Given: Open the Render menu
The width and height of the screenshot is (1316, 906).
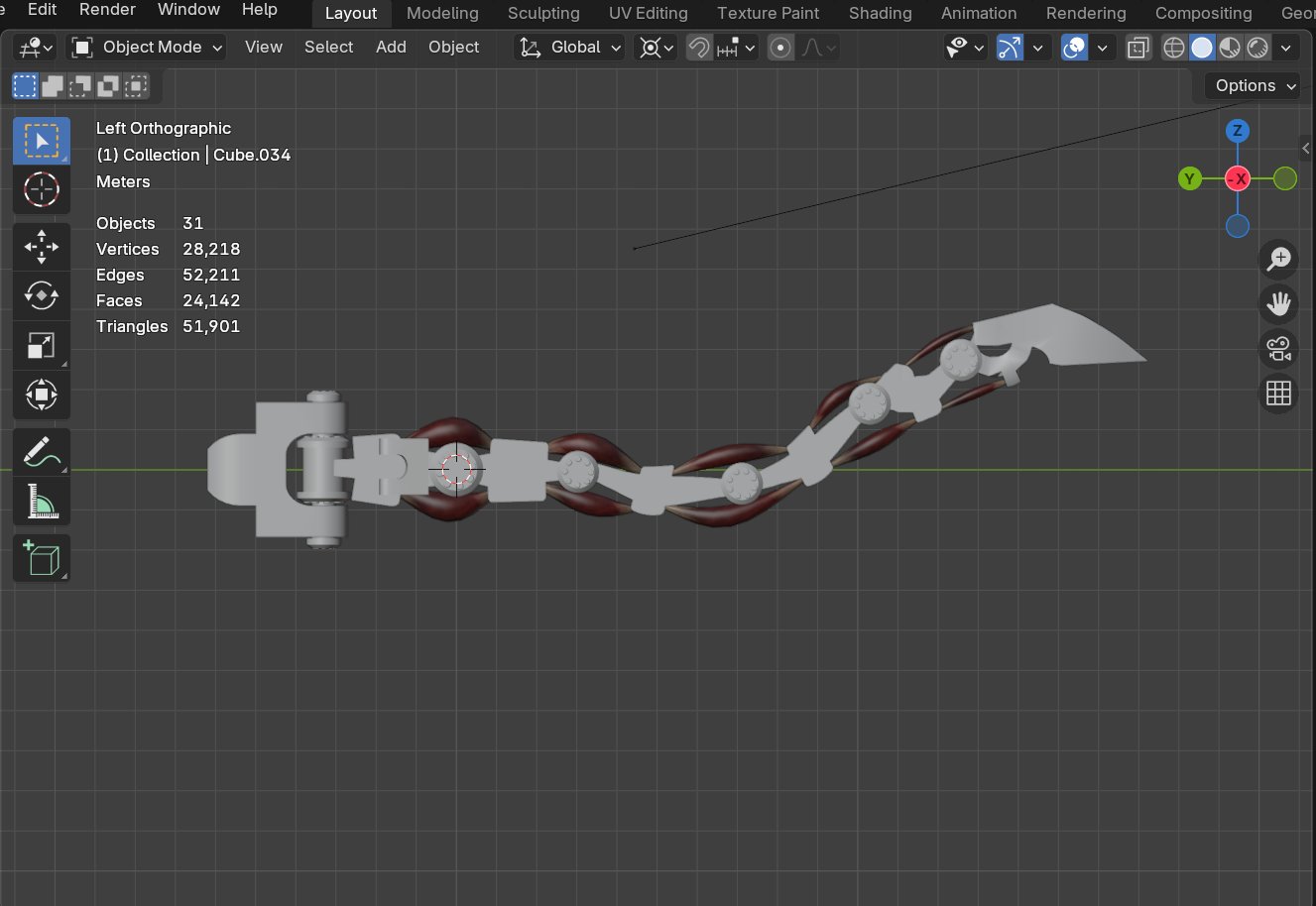Looking at the screenshot, I should (107, 10).
